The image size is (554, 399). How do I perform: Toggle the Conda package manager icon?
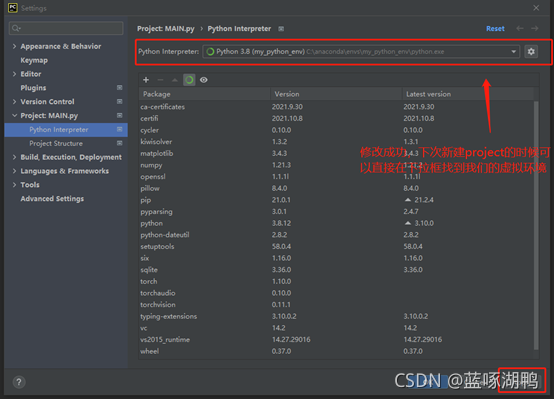tap(189, 80)
